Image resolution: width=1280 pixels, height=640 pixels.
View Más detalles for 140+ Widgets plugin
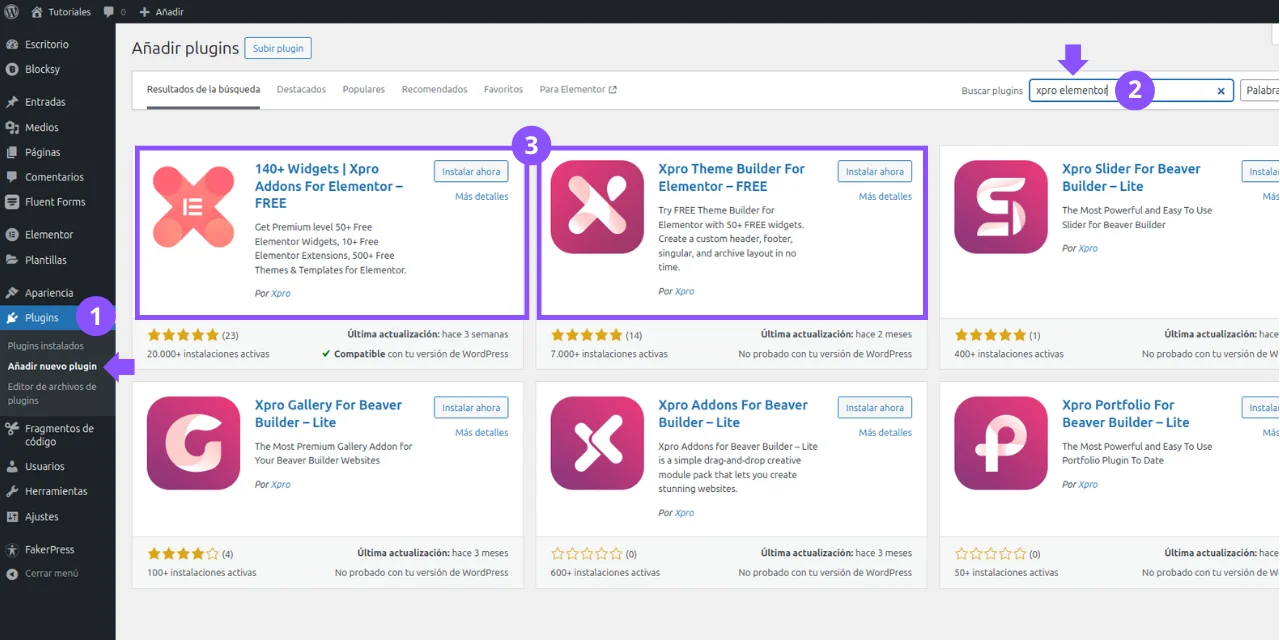(x=481, y=196)
